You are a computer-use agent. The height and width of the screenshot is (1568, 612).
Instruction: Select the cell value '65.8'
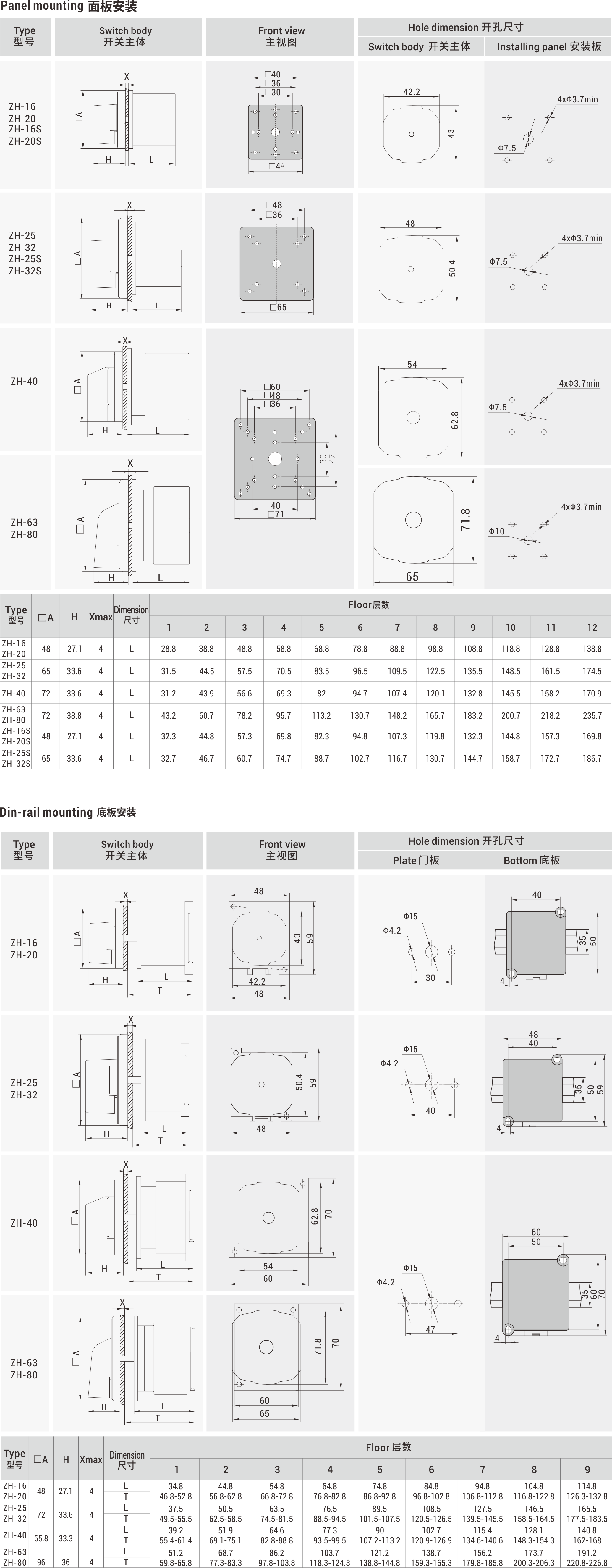41,1538
